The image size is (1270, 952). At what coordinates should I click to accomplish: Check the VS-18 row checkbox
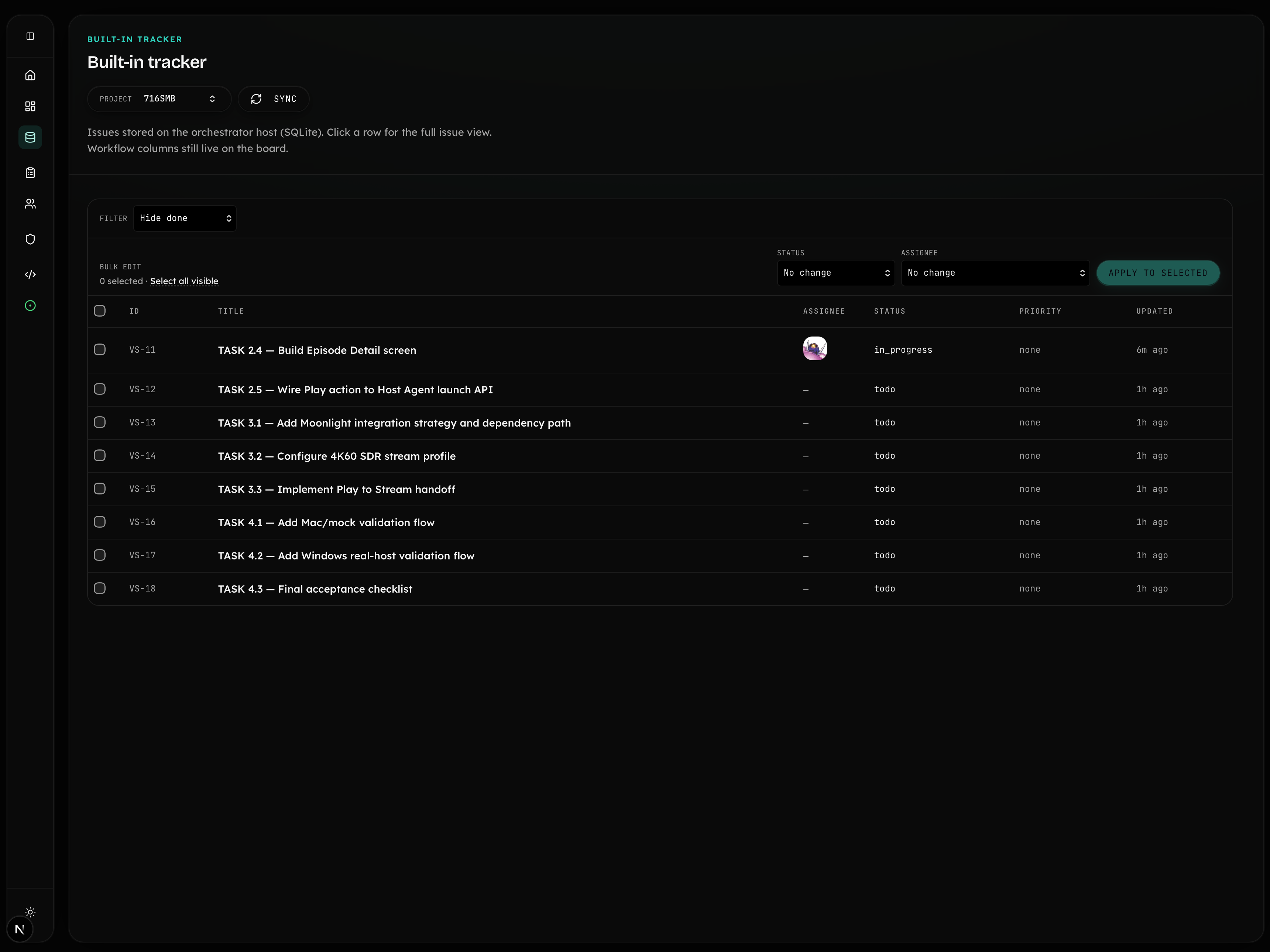tap(100, 589)
